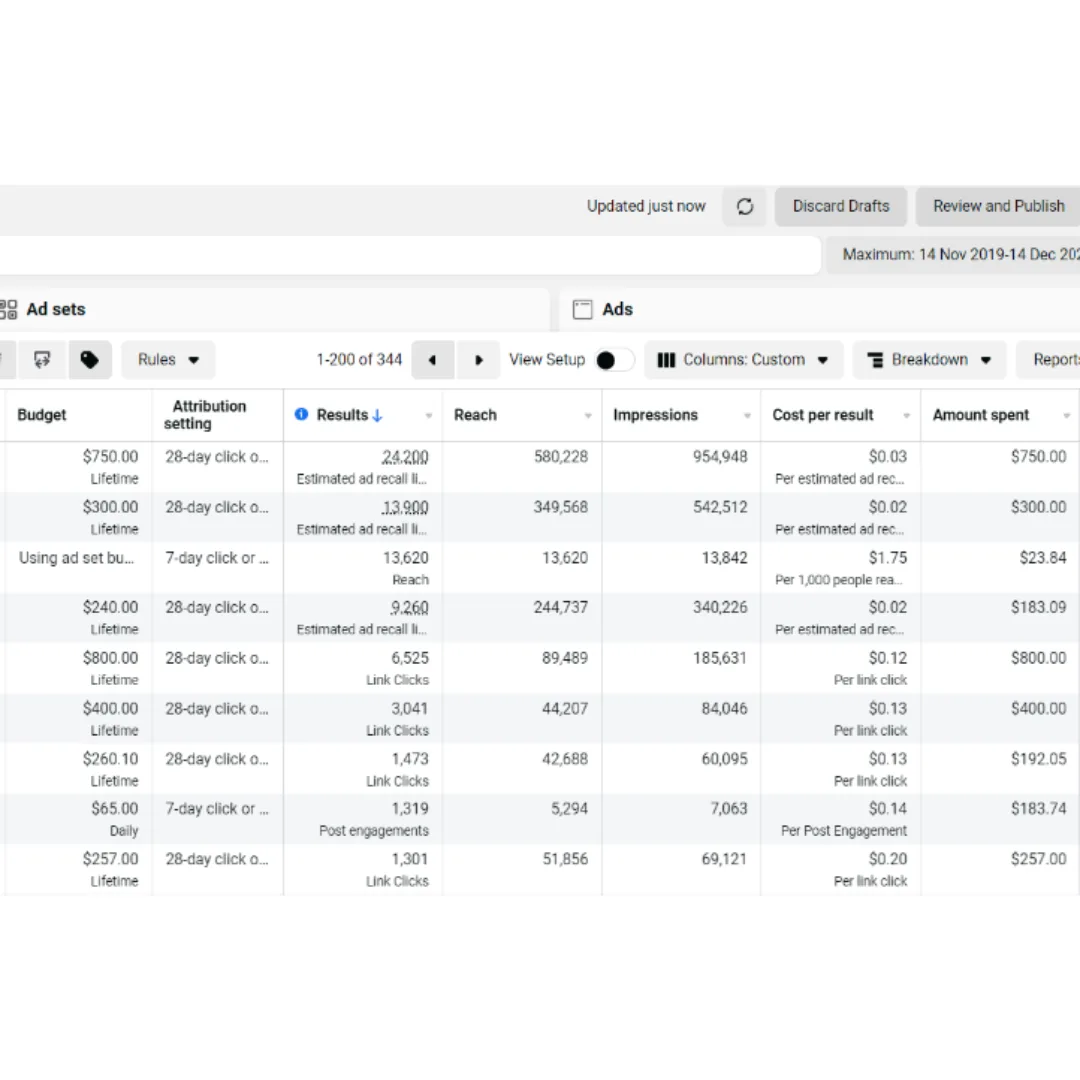
Task: Expand the Breakdown dropdown
Action: [929, 359]
